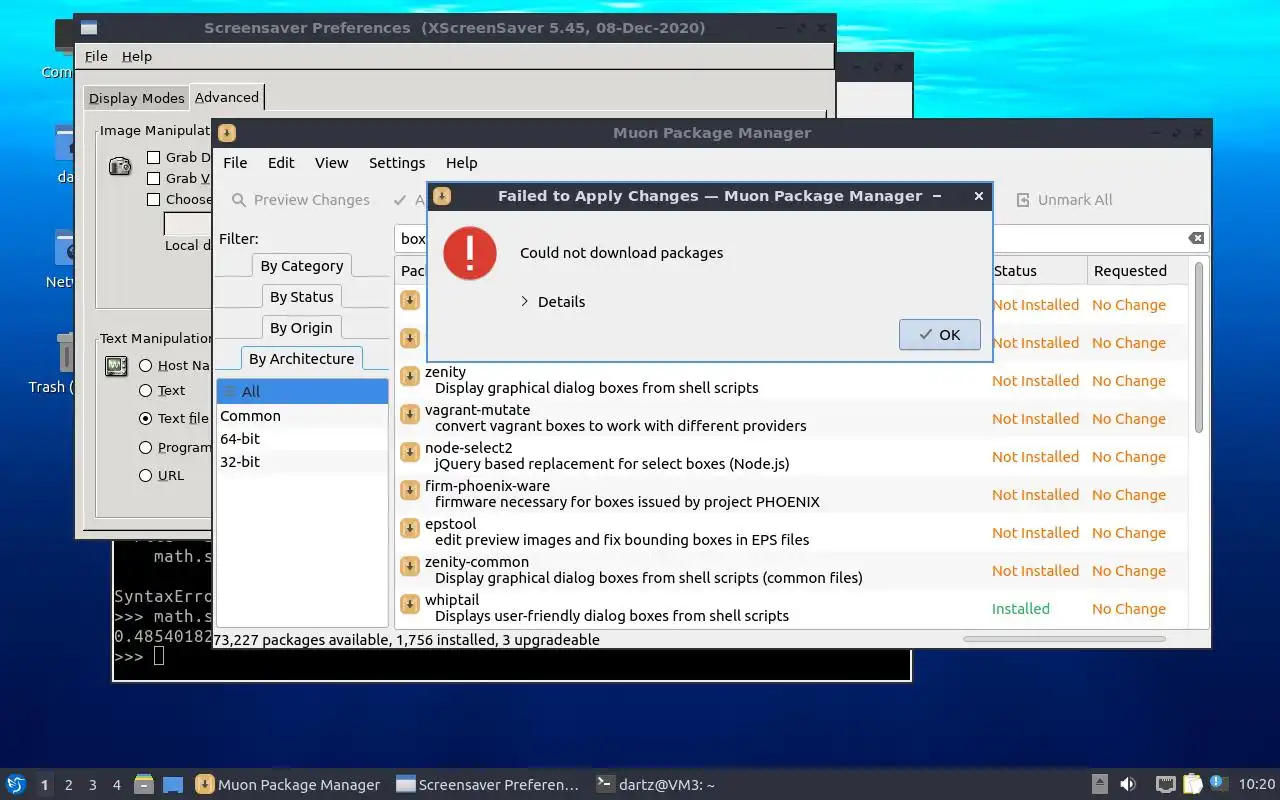Switch to workspace 2

[69, 785]
